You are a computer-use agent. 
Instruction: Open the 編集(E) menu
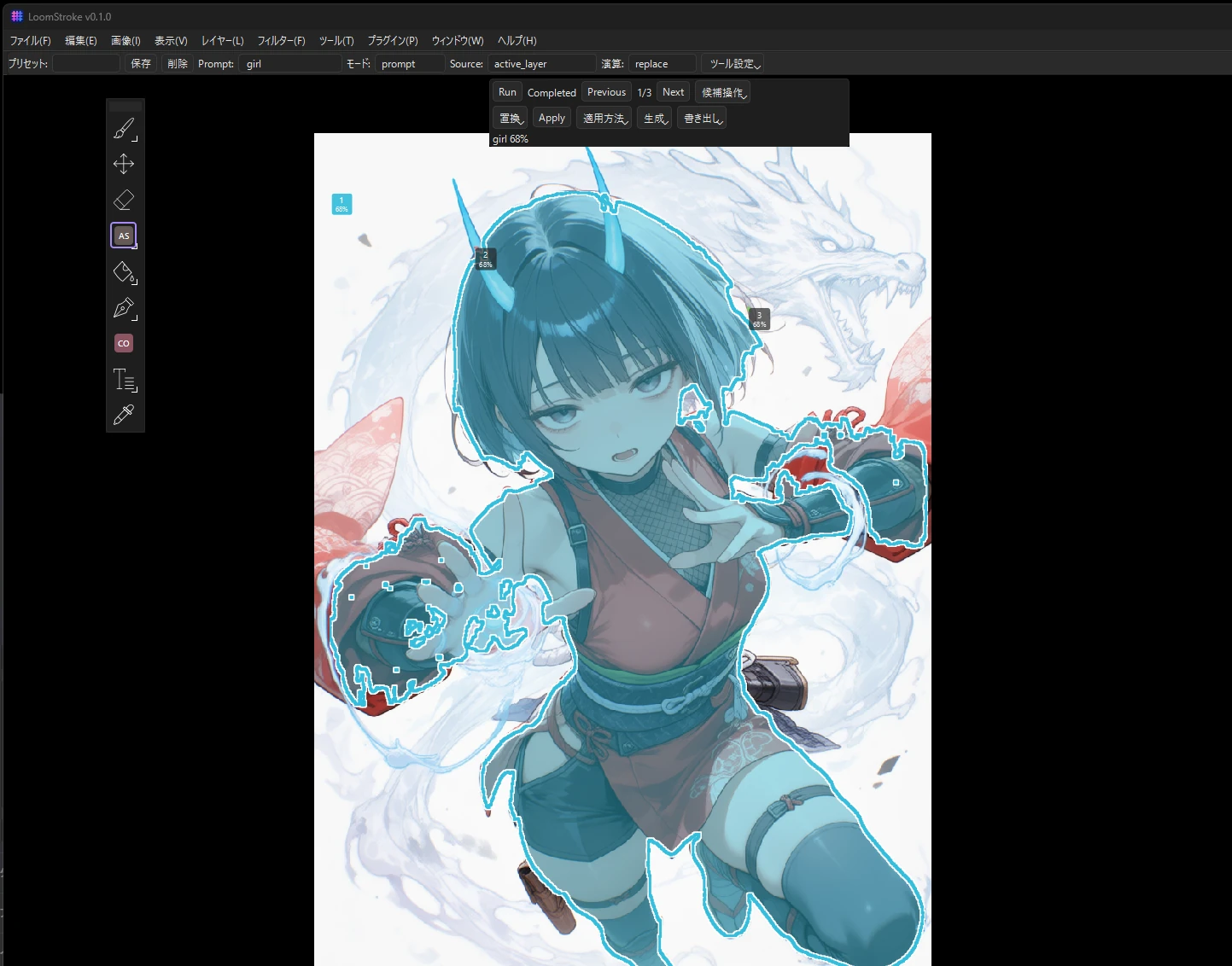(x=81, y=40)
